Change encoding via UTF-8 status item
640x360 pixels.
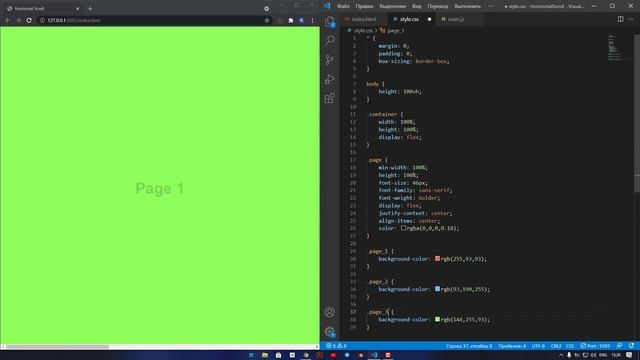538,346
